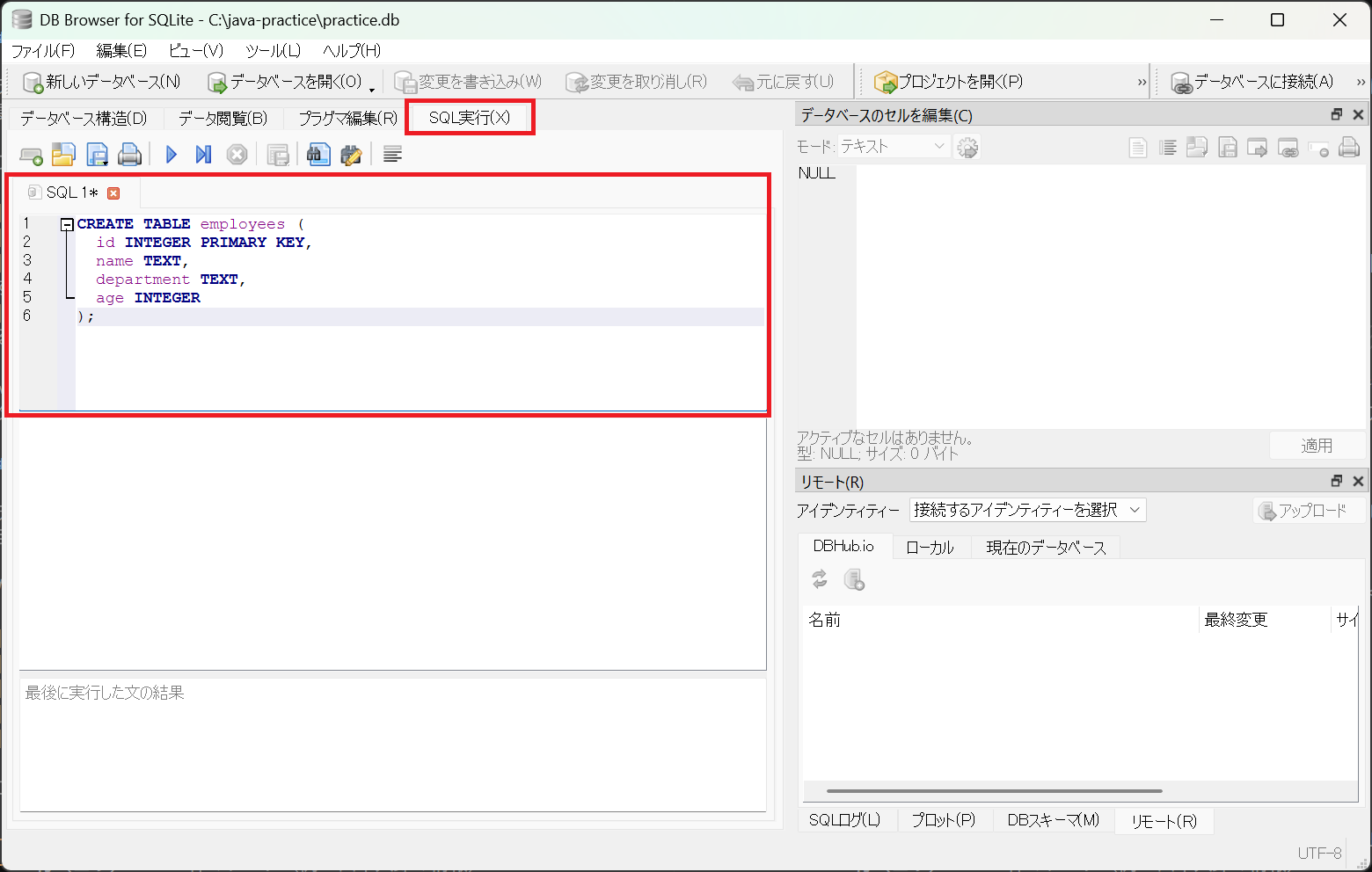Execute current line icon
Viewport: 1372px width, 872px height.
[203, 155]
